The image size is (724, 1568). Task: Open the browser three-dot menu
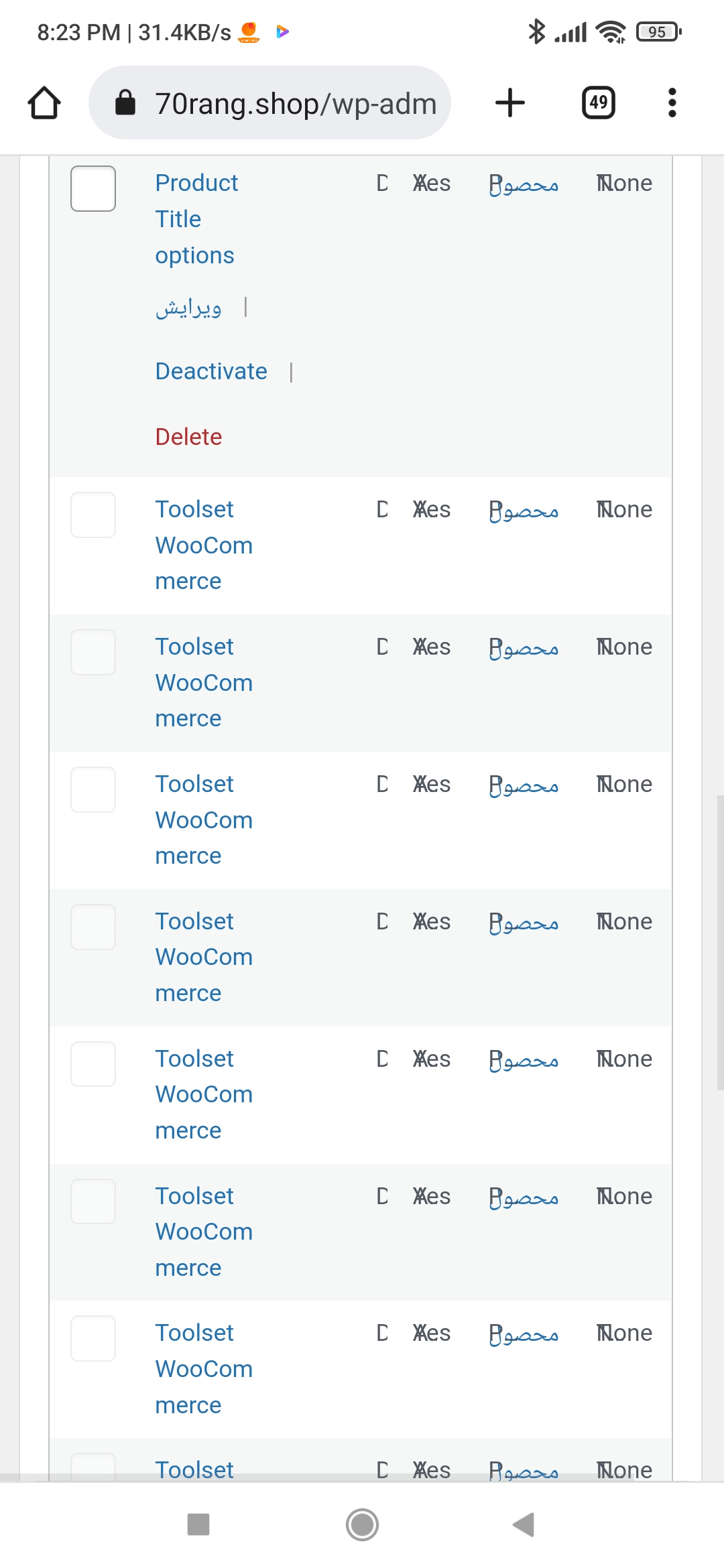672,103
